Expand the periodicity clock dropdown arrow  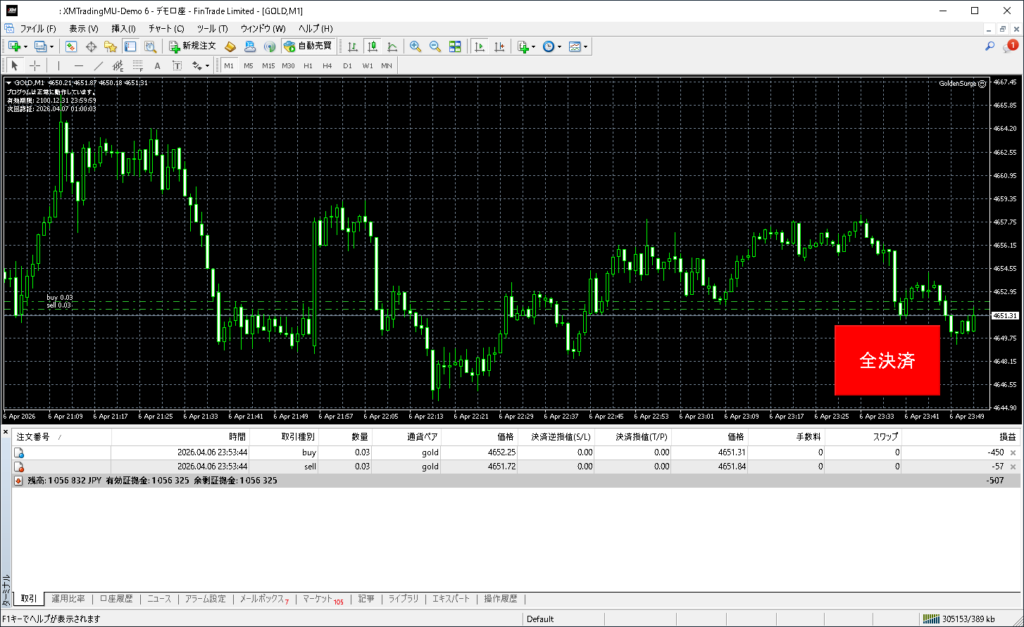[x=561, y=46]
